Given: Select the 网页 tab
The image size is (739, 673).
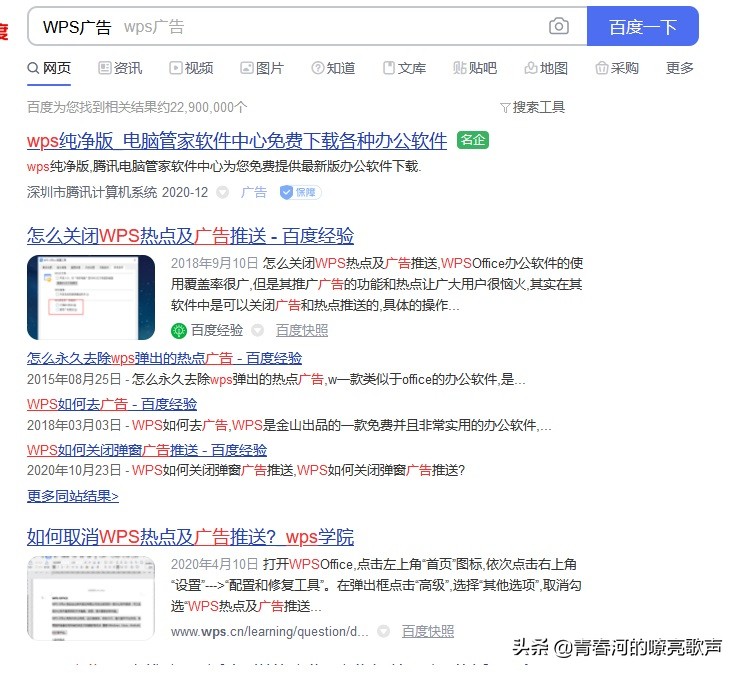Looking at the screenshot, I should click(x=49, y=68).
